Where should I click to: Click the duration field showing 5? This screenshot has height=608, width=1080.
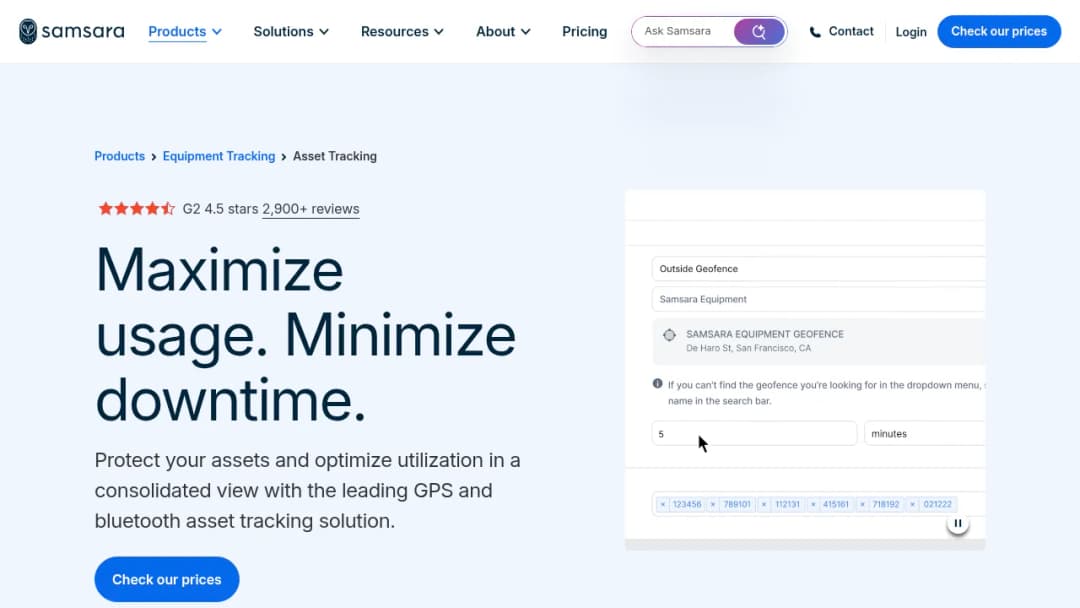point(754,434)
